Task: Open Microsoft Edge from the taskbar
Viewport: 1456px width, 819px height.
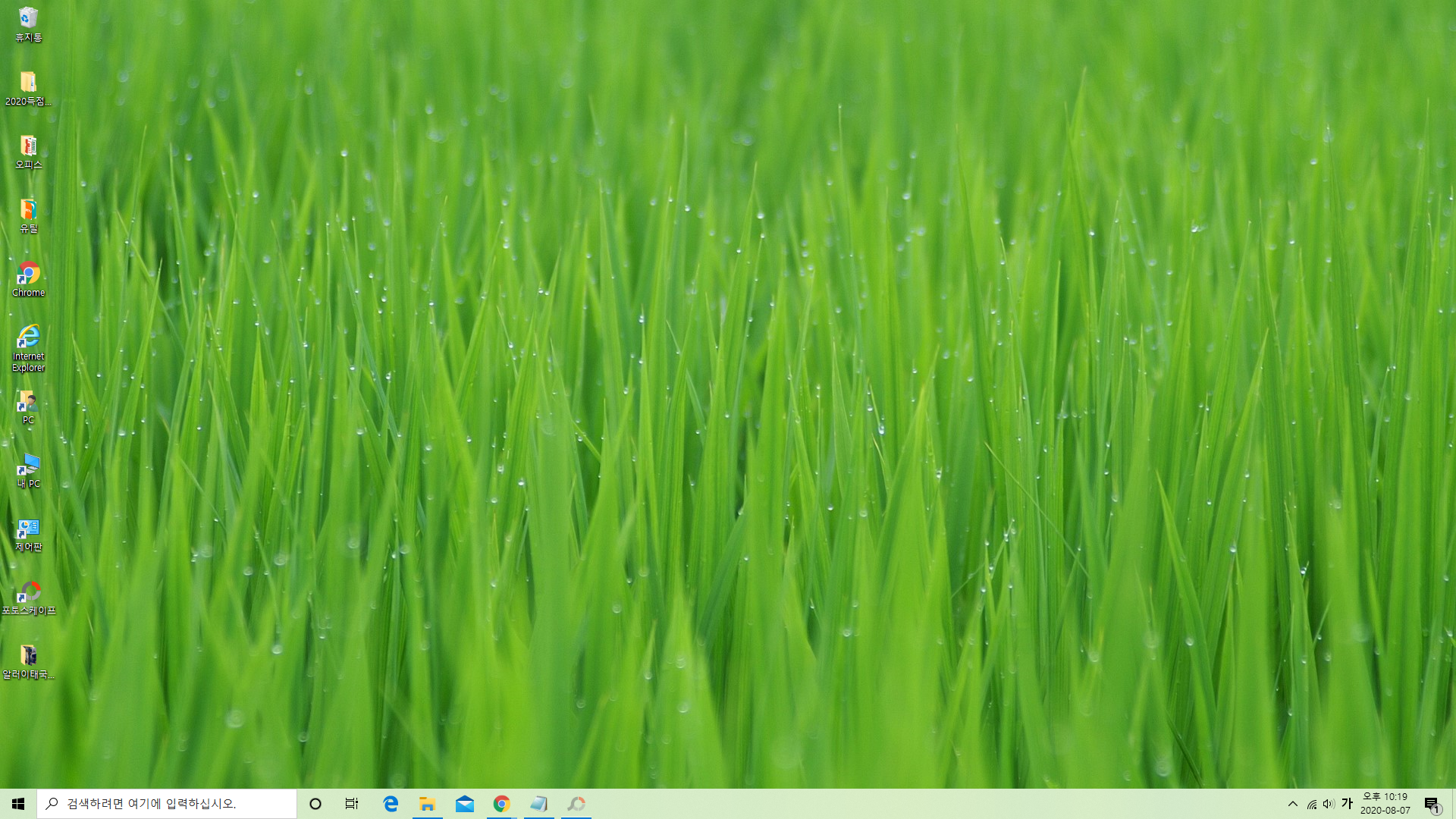Action: pos(391,804)
